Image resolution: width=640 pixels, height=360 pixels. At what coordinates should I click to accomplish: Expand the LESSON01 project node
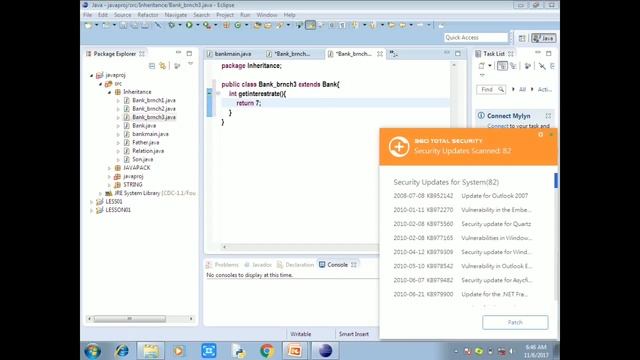[91, 210]
